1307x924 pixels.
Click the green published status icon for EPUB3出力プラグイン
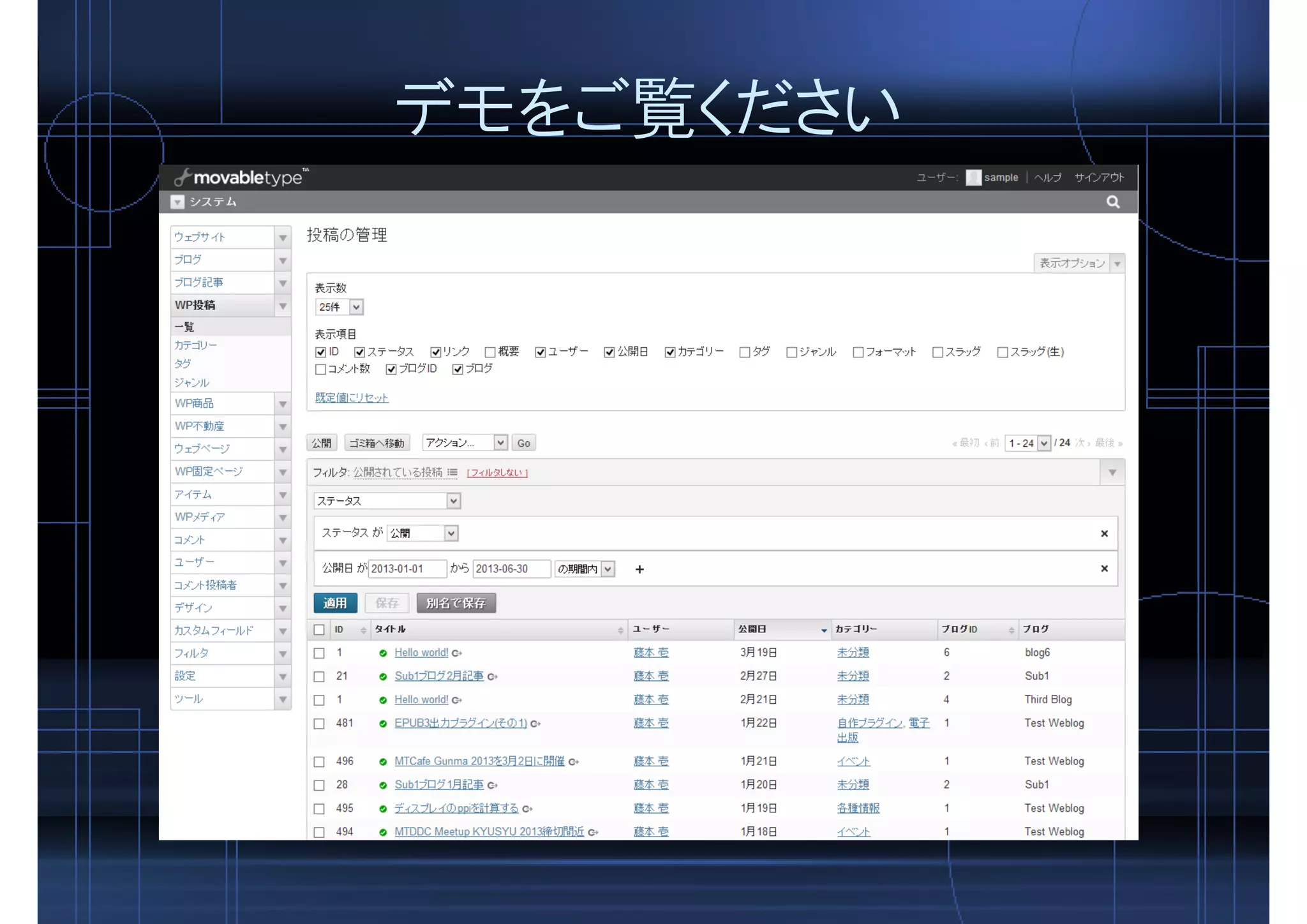383,724
